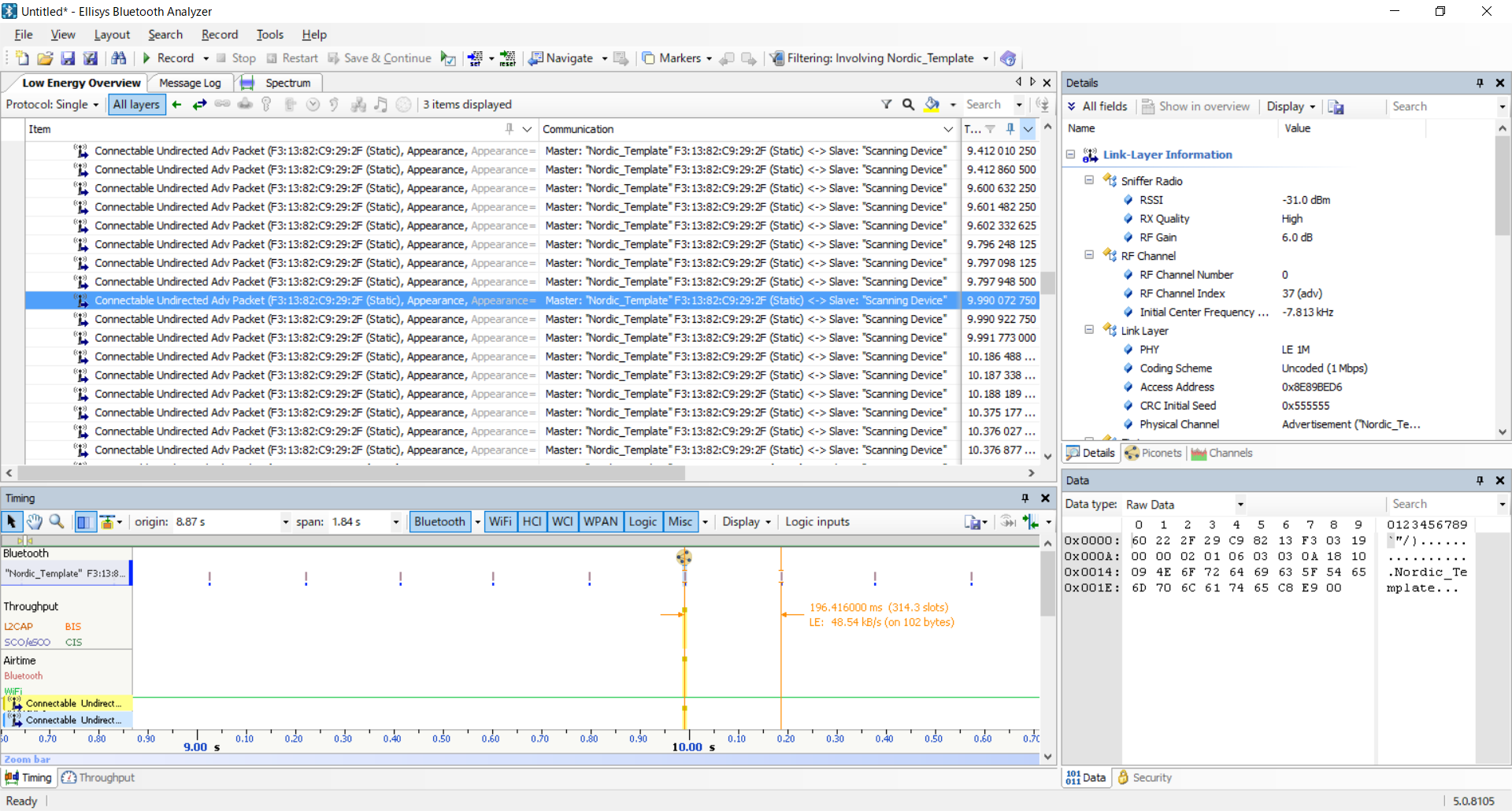This screenshot has width=1512, height=811.
Task: Switch to the Message Log tab
Action: point(190,83)
